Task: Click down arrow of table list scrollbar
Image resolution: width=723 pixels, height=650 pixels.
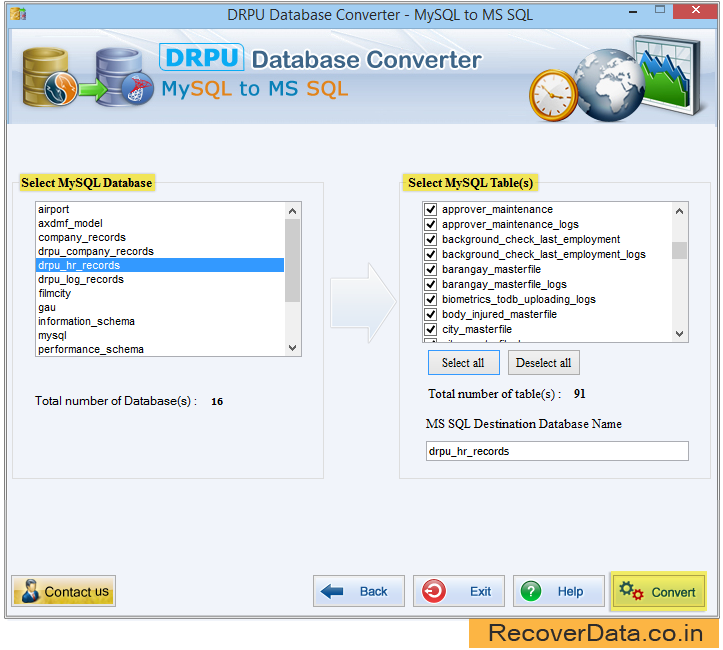Action: [x=679, y=334]
